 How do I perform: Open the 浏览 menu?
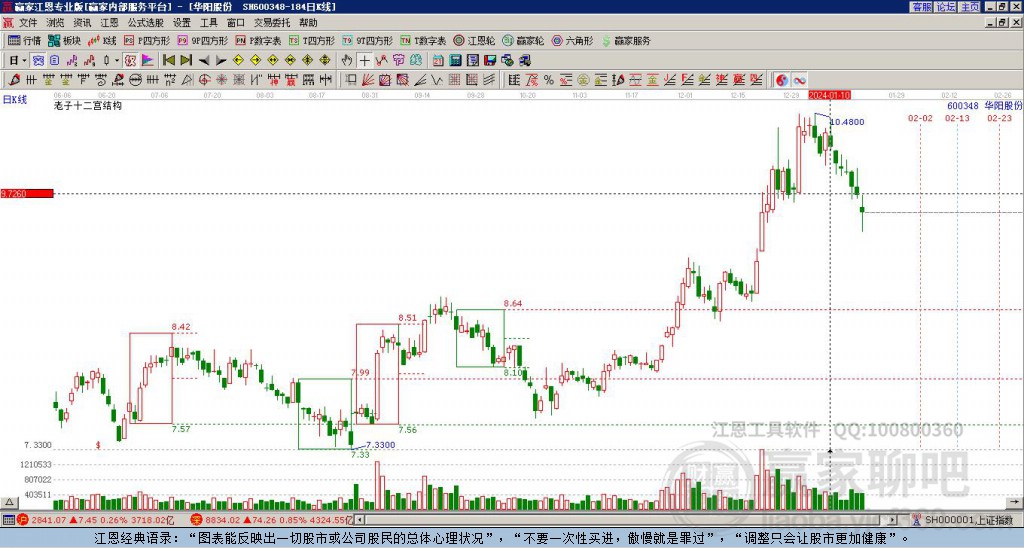pyautogui.click(x=56, y=23)
